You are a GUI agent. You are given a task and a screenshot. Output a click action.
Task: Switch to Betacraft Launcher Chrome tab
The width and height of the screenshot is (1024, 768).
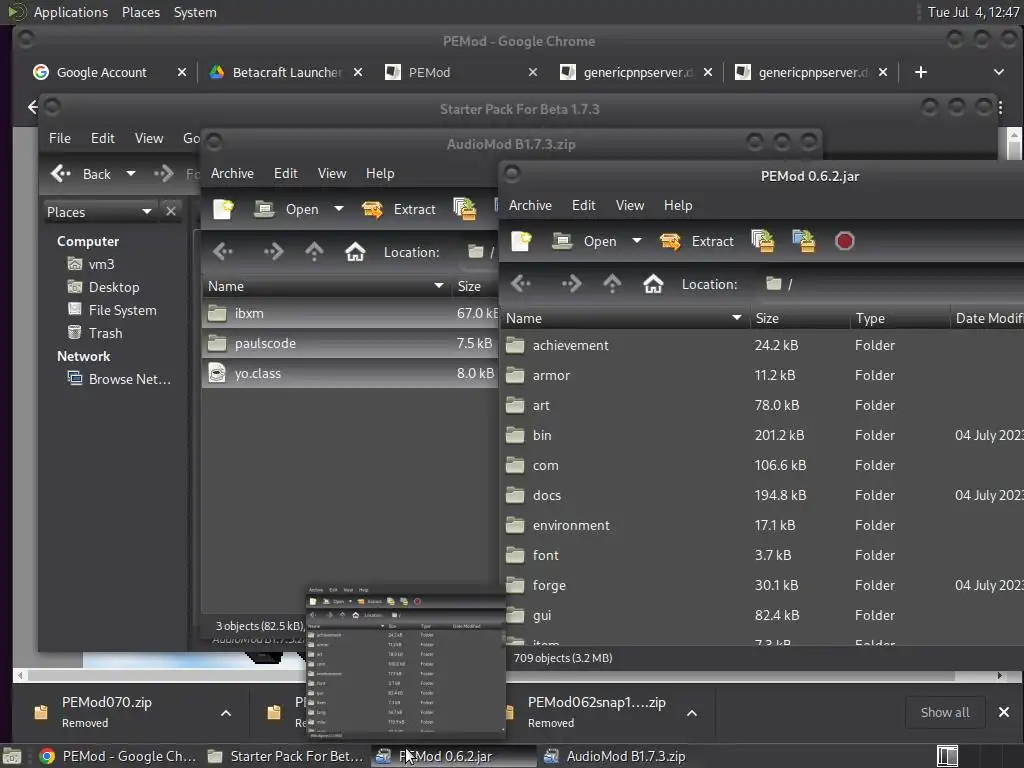284,72
